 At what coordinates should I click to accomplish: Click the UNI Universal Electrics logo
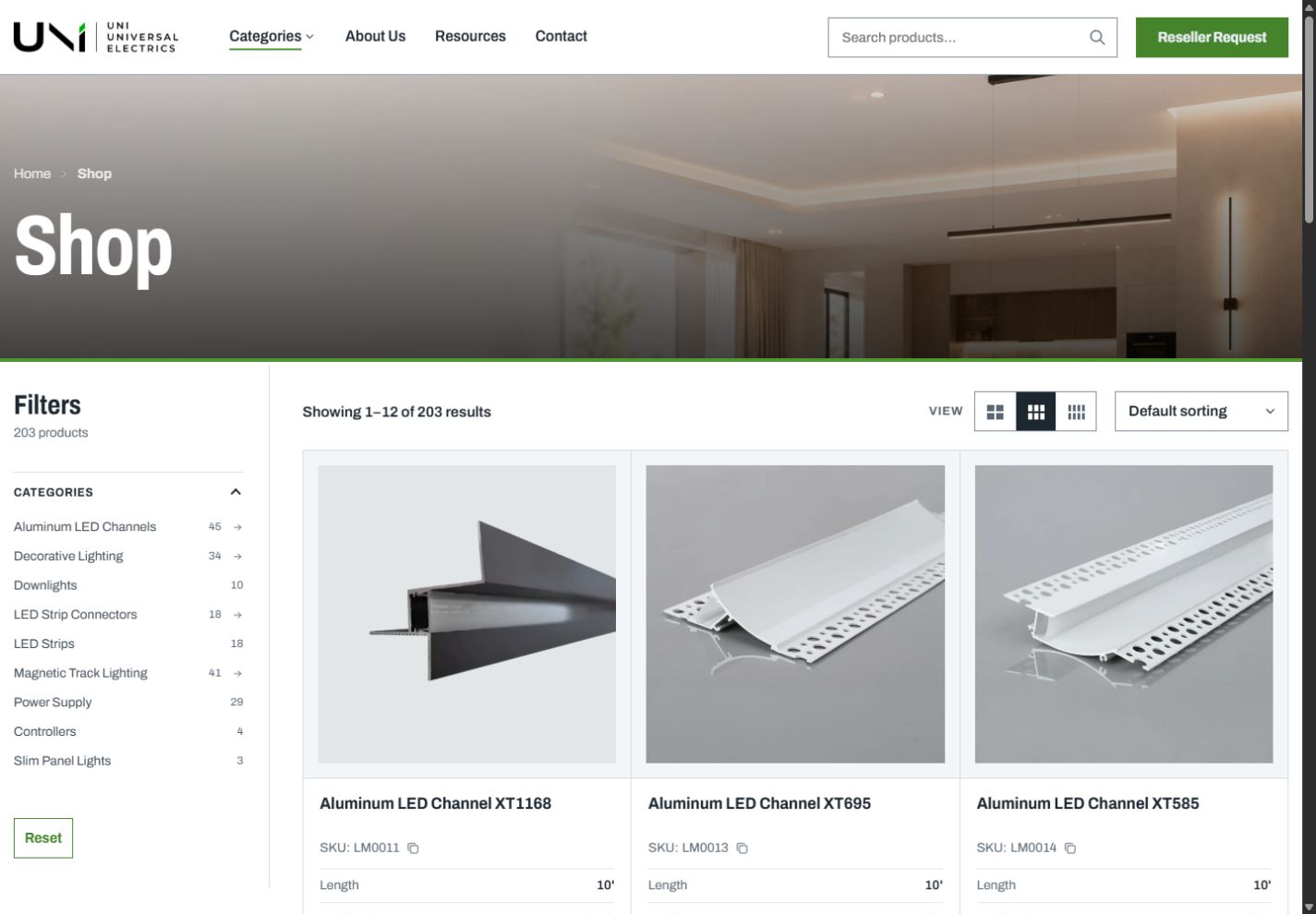click(96, 37)
